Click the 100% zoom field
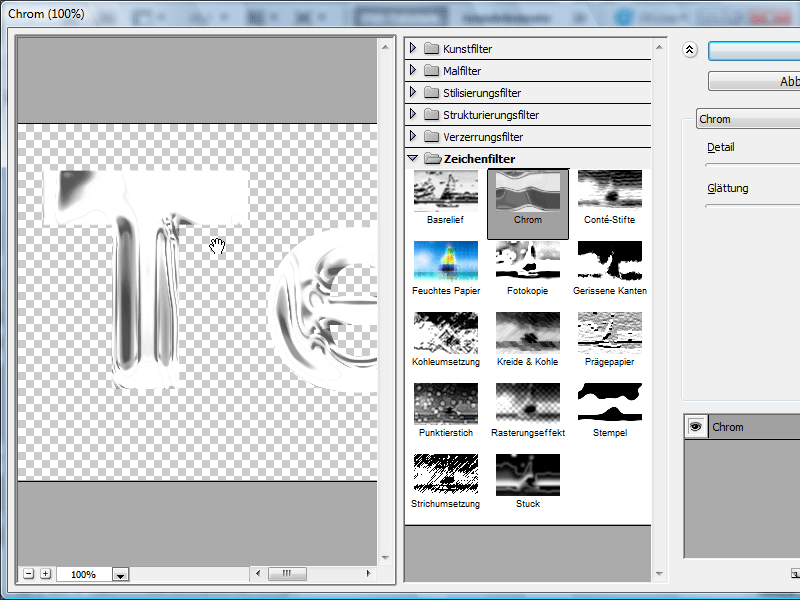800x600 pixels. tap(84, 574)
